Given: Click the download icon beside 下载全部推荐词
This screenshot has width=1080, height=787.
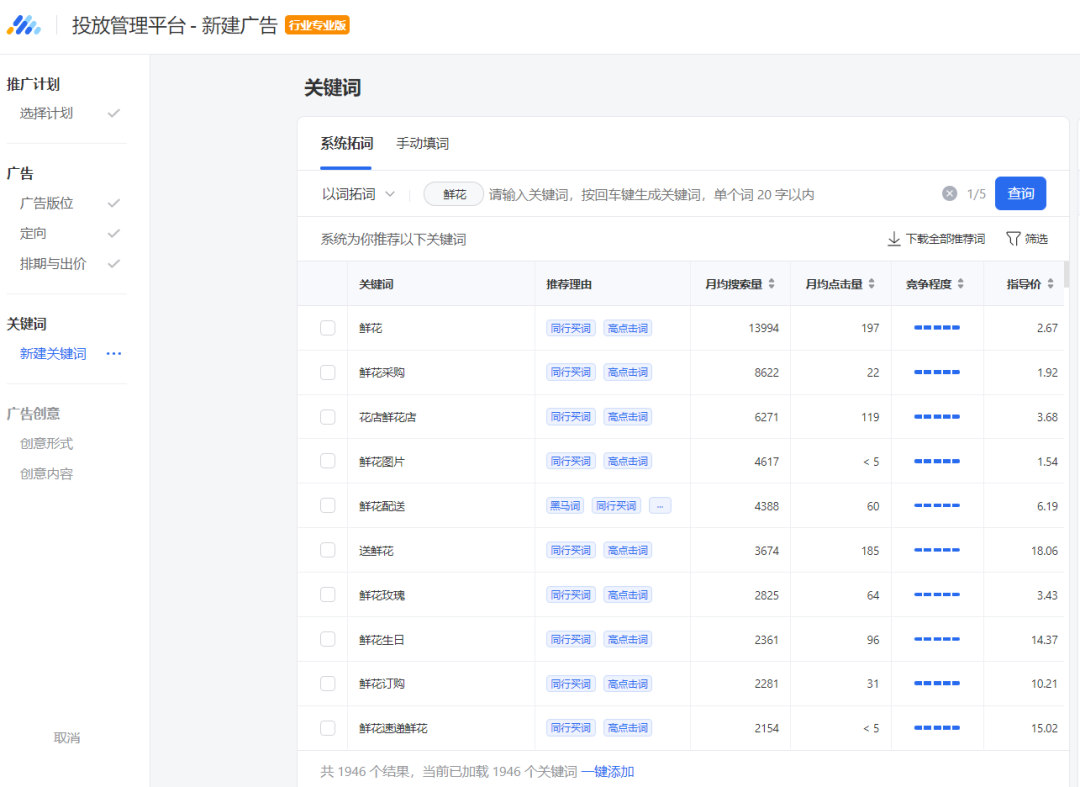Looking at the screenshot, I should pos(893,239).
